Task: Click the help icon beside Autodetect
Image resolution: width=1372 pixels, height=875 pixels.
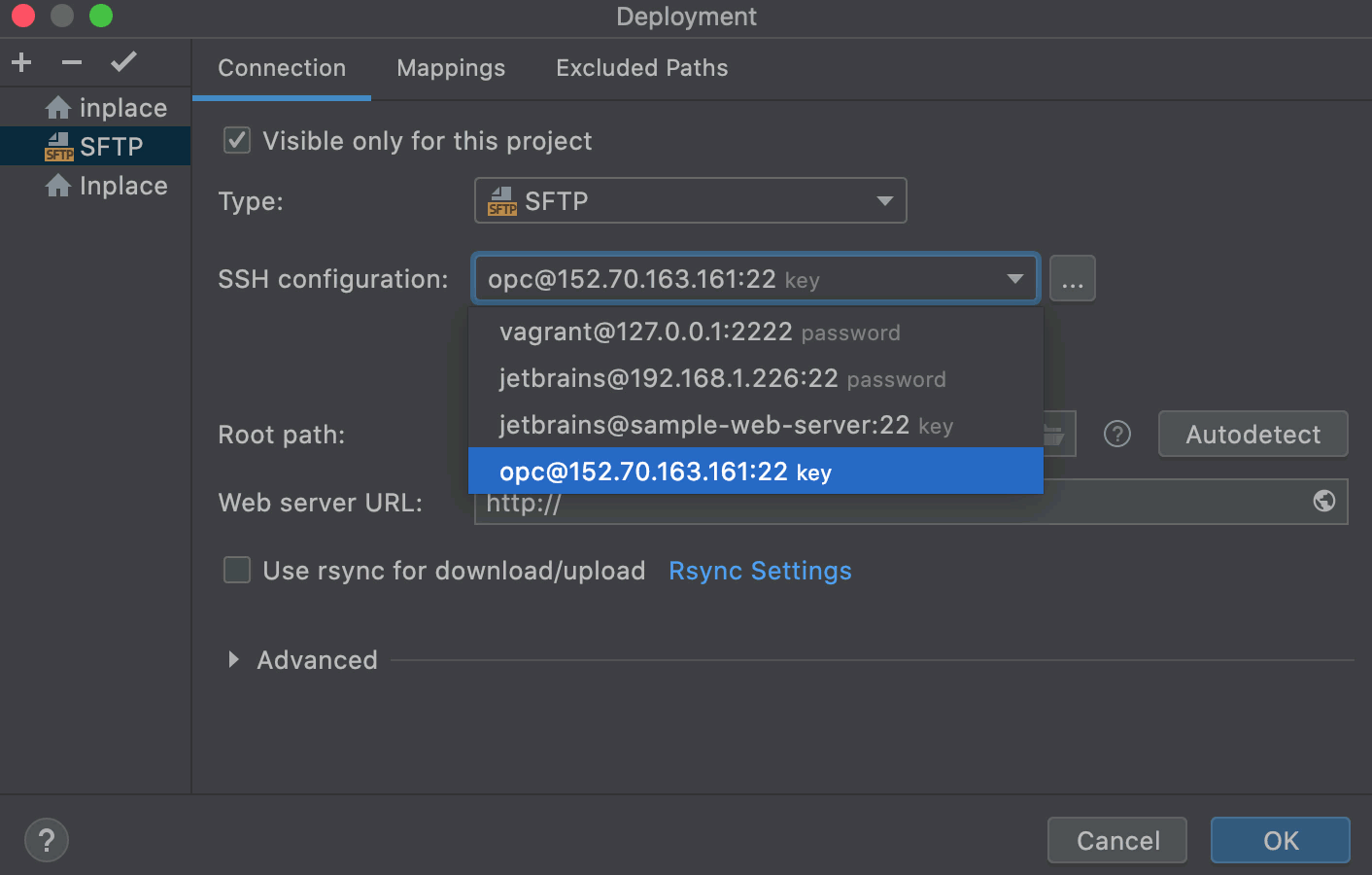Action: (x=1117, y=434)
